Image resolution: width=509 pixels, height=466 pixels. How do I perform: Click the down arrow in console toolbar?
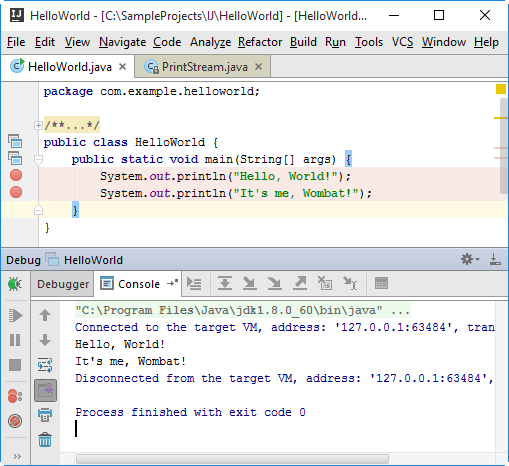45,340
